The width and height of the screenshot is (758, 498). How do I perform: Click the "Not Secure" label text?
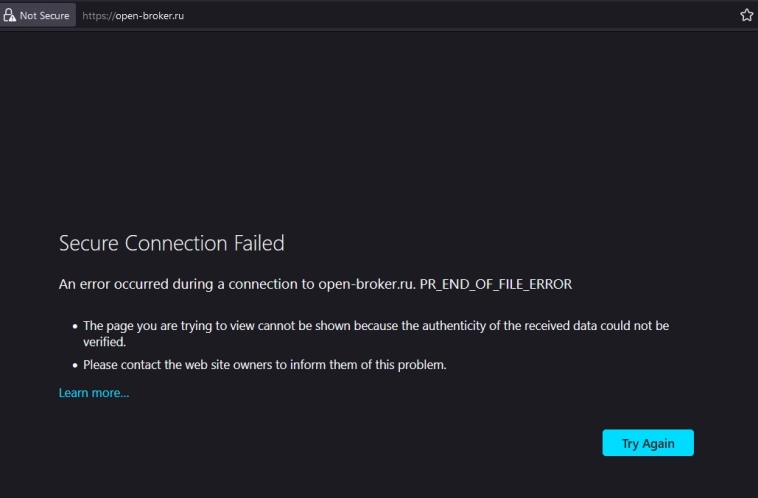point(44,16)
